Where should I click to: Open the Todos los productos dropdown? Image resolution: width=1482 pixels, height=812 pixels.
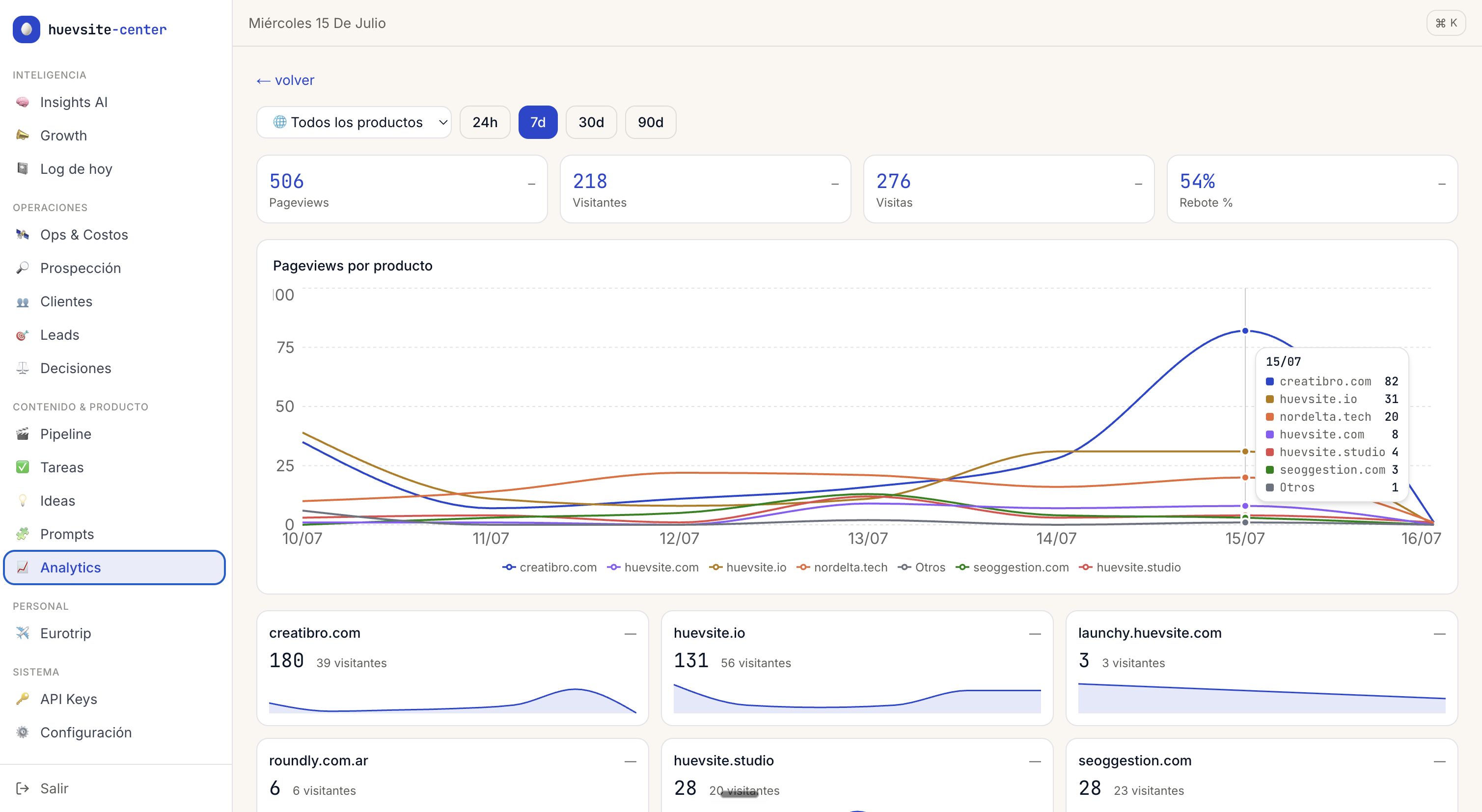coord(354,122)
